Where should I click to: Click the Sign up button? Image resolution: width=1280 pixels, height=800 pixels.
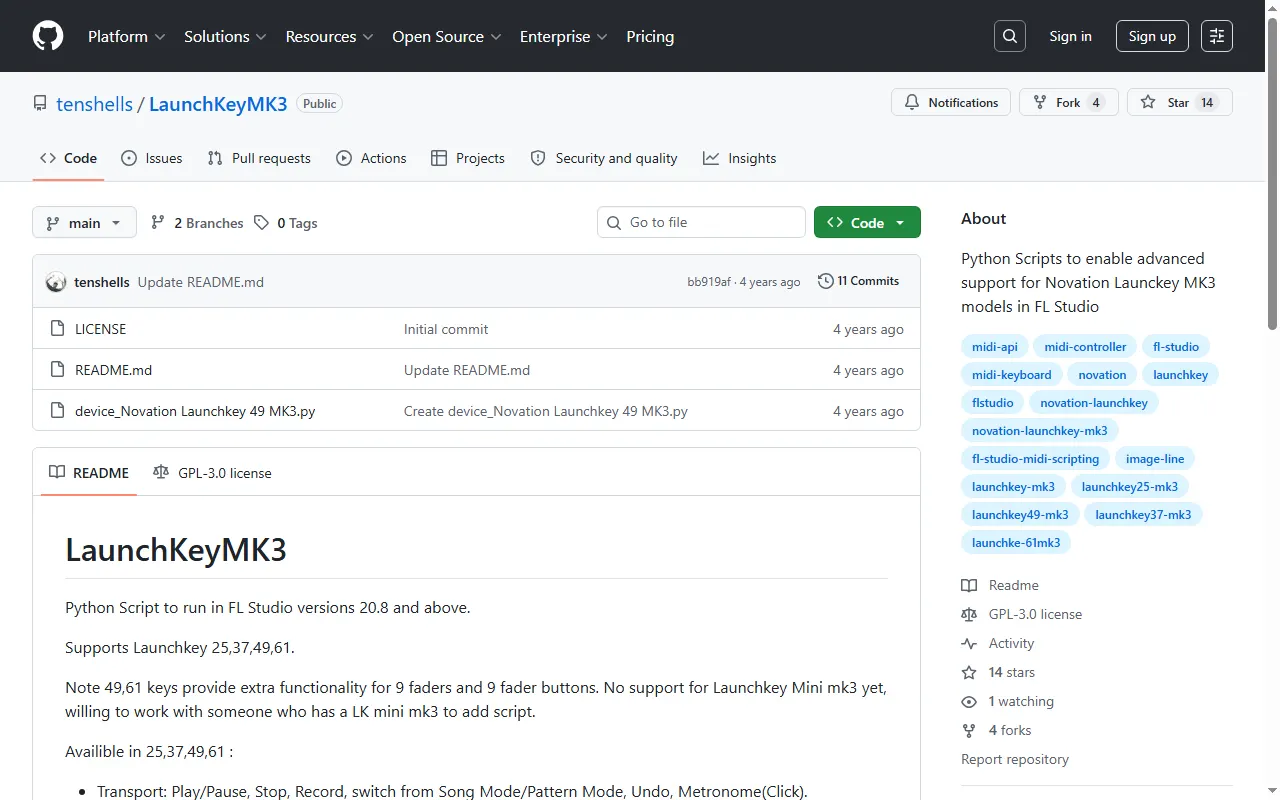tap(1152, 36)
